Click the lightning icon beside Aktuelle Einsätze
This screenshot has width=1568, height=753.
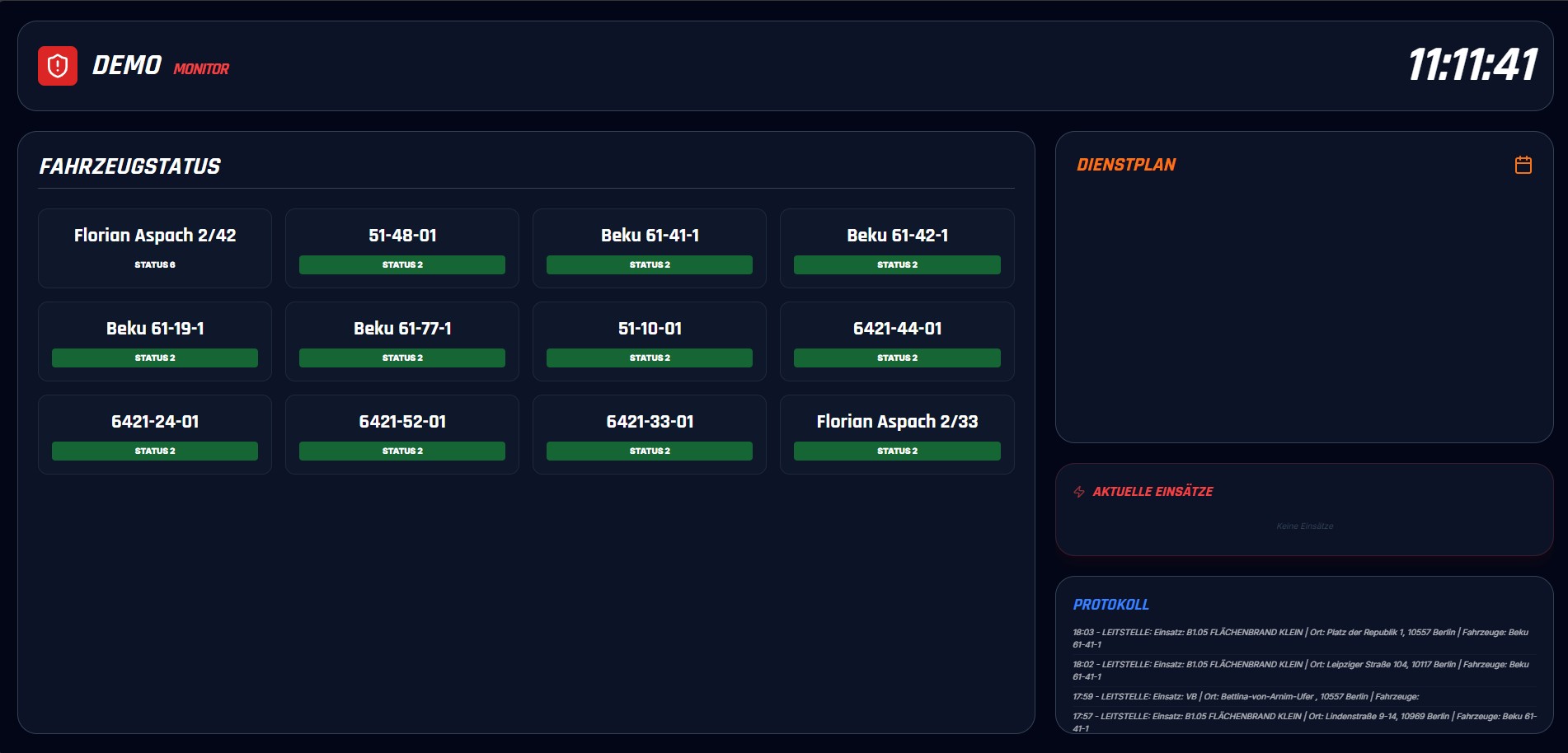tap(1078, 492)
